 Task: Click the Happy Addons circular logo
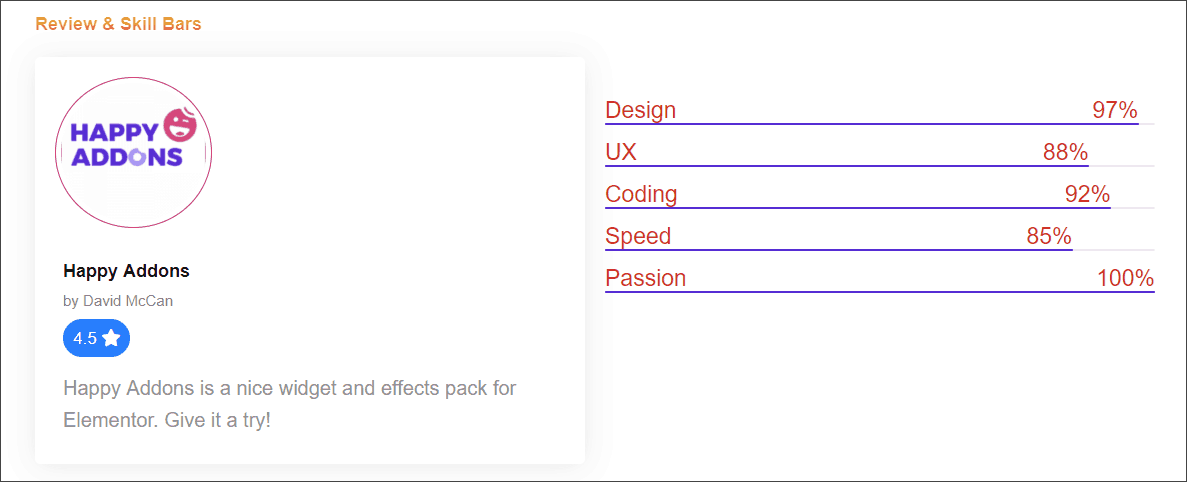pyautogui.click(x=133, y=152)
